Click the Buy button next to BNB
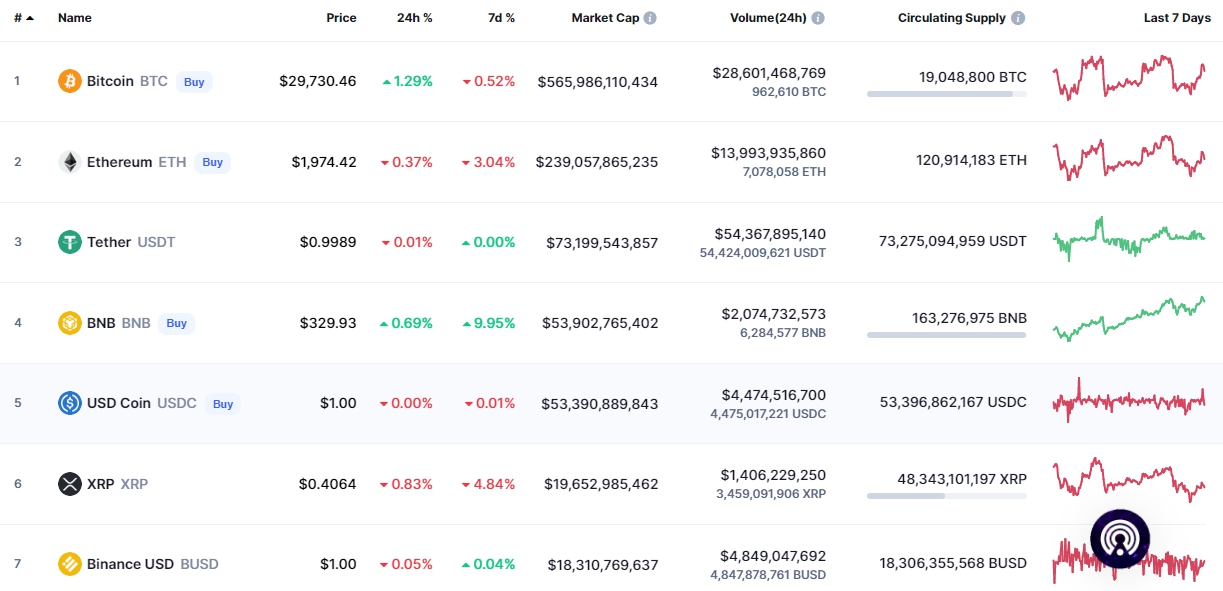Screen dimensions: 1223x591 (177, 323)
